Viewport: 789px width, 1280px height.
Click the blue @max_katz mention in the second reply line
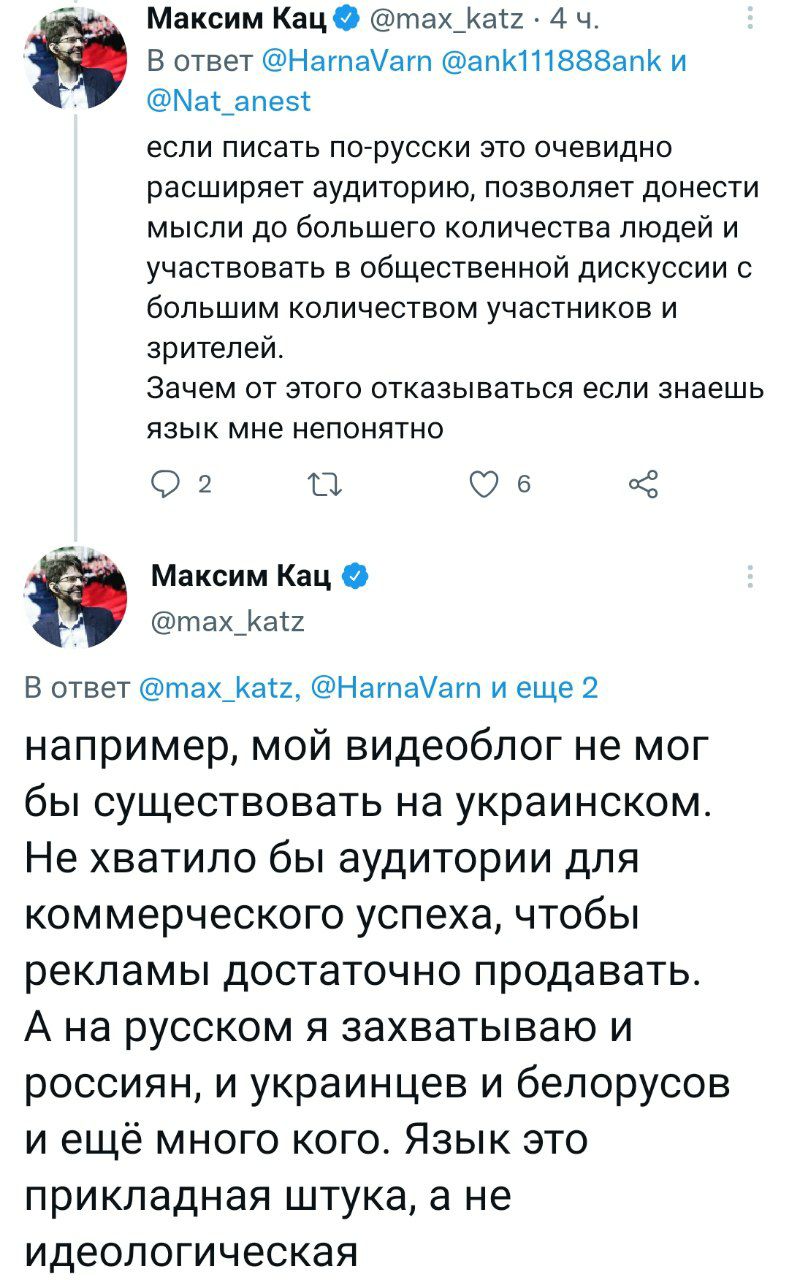click(x=215, y=687)
